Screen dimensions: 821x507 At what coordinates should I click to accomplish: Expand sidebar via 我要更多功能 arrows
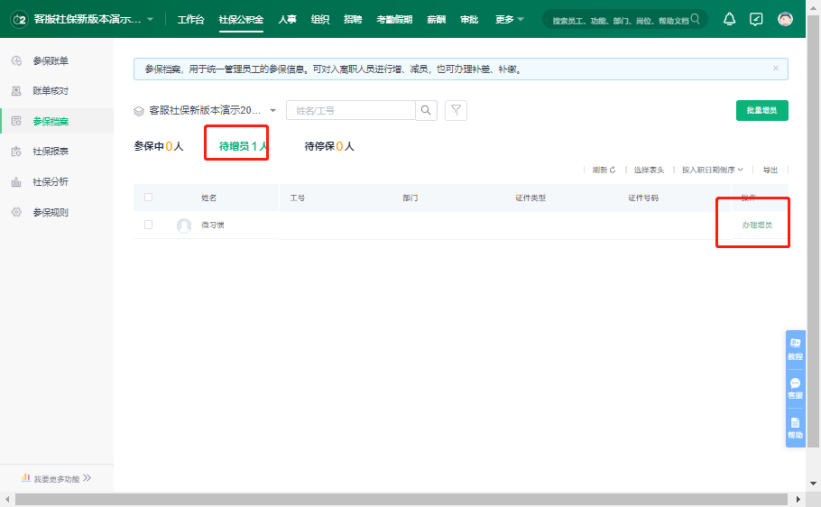pos(87,478)
